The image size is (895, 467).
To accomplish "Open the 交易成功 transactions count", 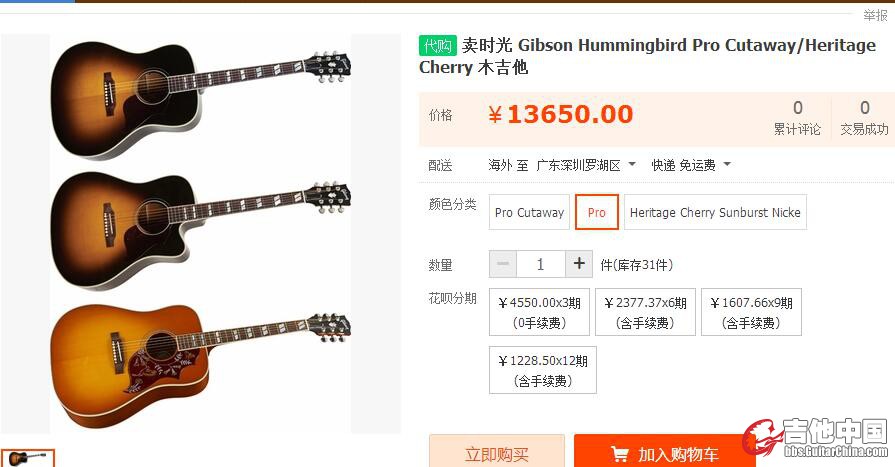I will point(864,119).
